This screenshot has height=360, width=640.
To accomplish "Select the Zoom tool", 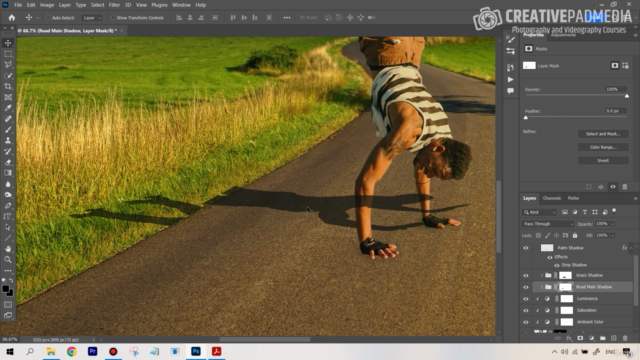I will 8,260.
